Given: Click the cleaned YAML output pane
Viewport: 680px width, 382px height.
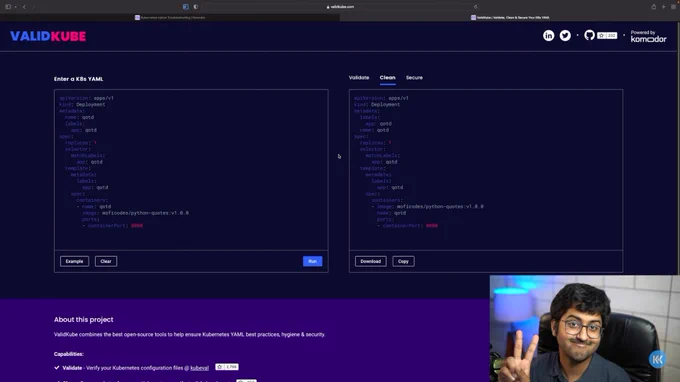Looking at the screenshot, I should 486,170.
